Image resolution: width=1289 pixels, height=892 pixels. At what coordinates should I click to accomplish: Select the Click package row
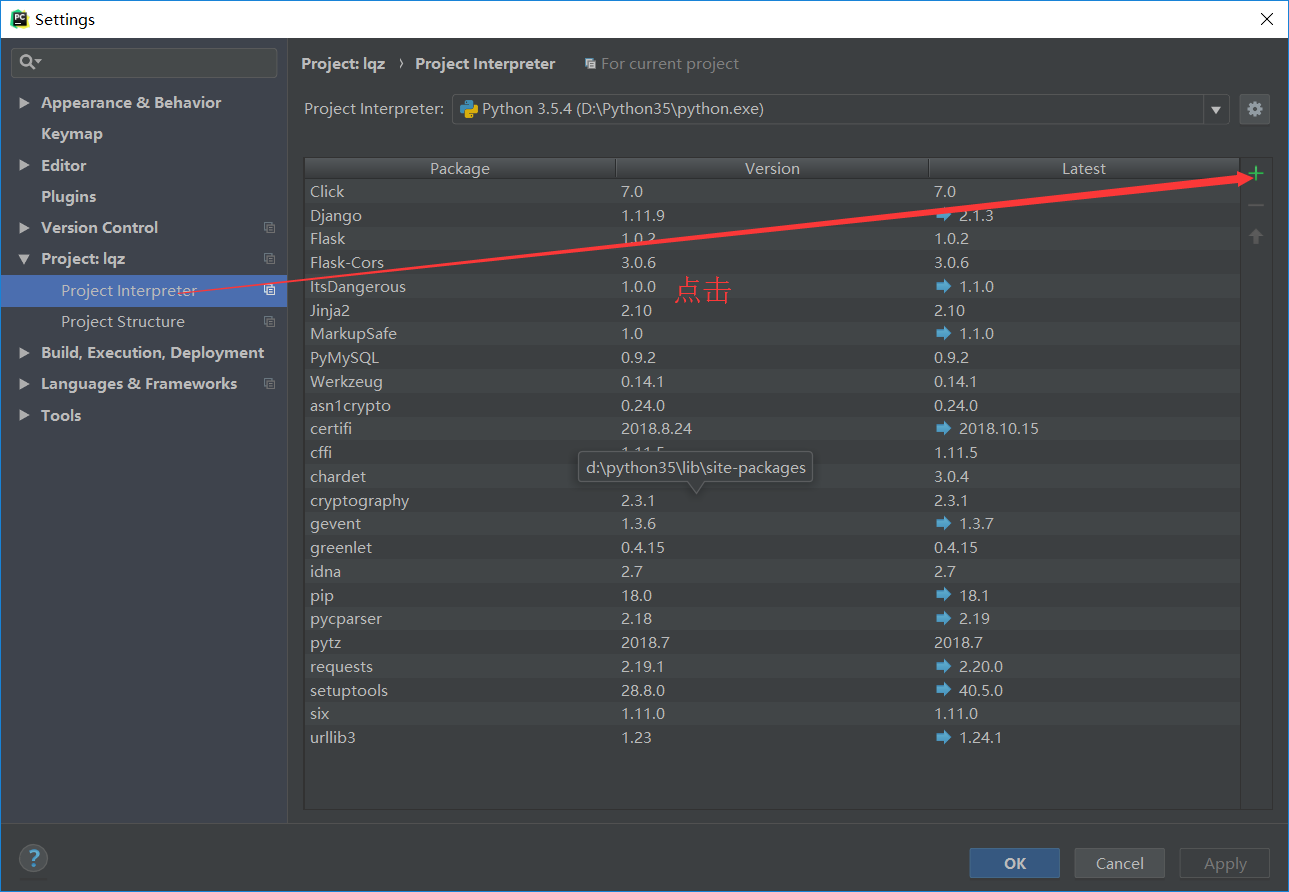(x=772, y=192)
